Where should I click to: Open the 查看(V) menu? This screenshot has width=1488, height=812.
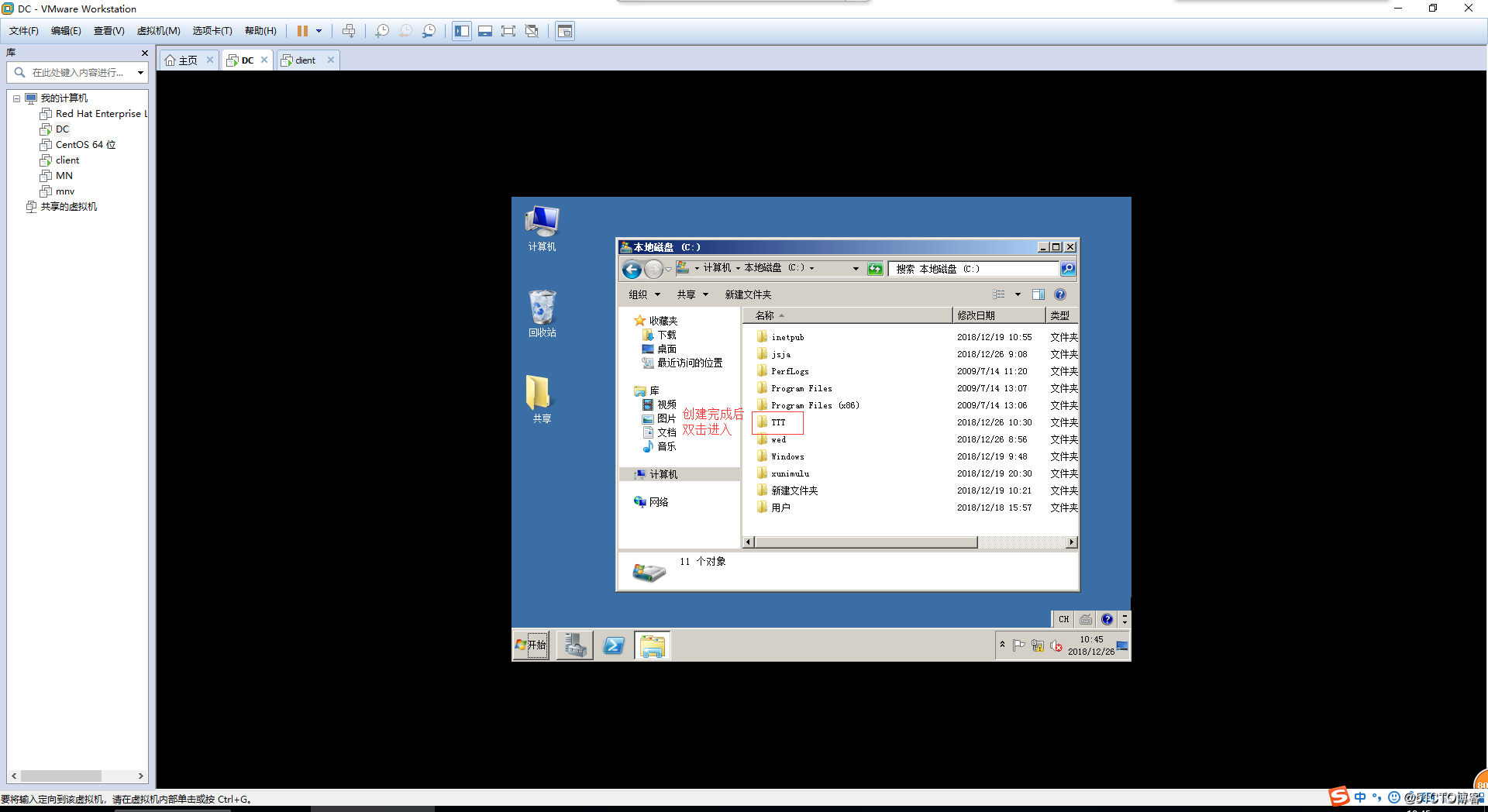click(x=108, y=31)
